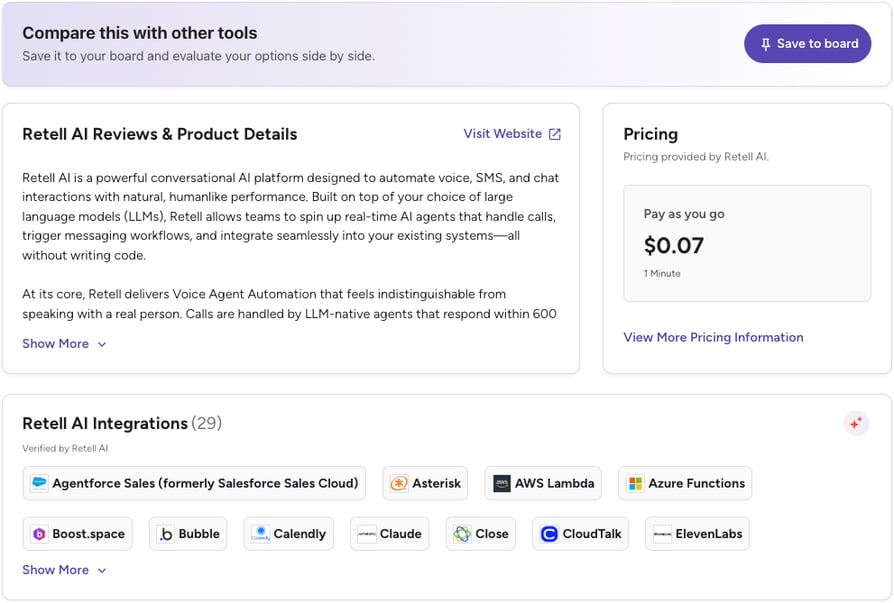Select the AWS Lambda integration chip

point(543,483)
